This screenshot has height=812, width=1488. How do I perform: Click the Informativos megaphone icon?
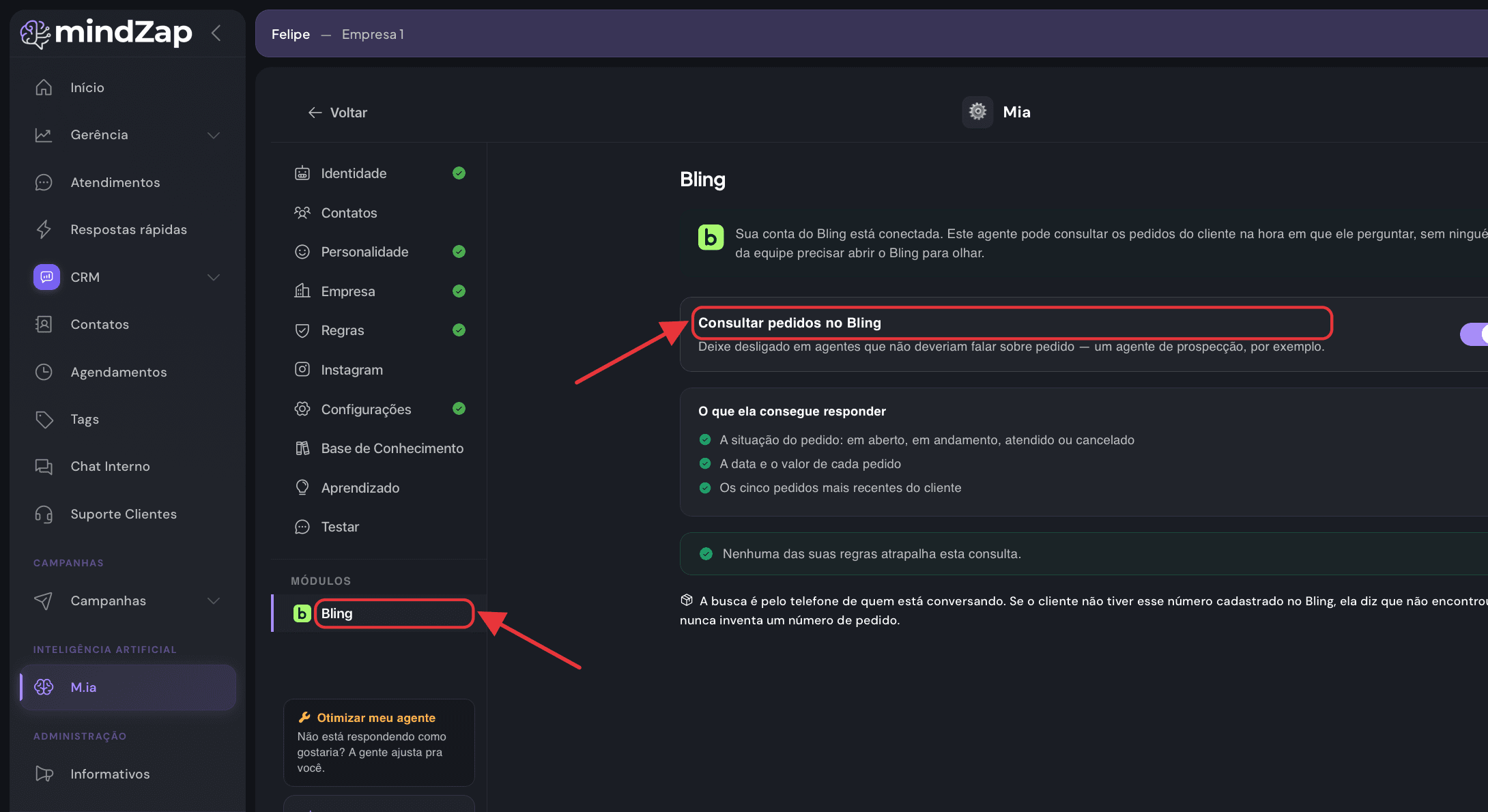pos(44,774)
